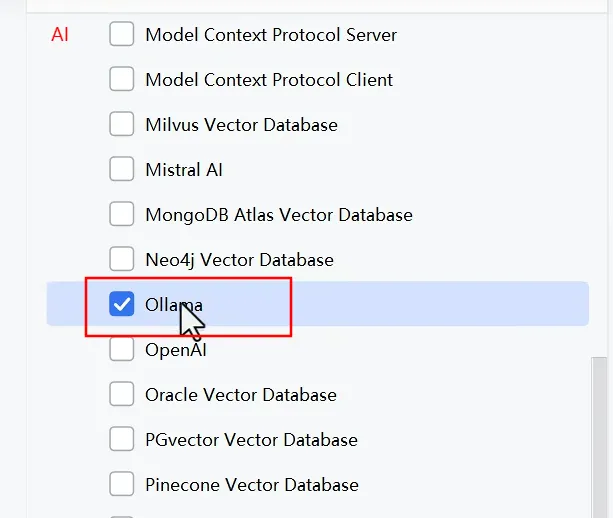
Task: Enable the Model Context Protocol Server checkbox
Action: 122,35
